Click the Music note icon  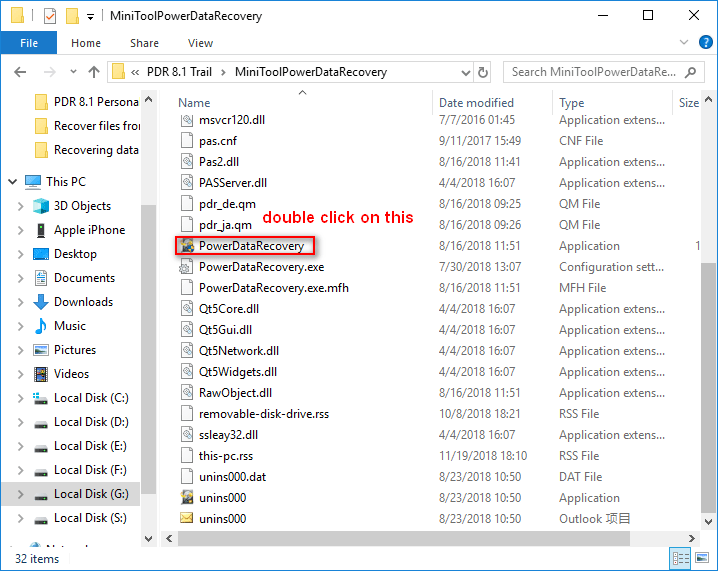tap(41, 326)
